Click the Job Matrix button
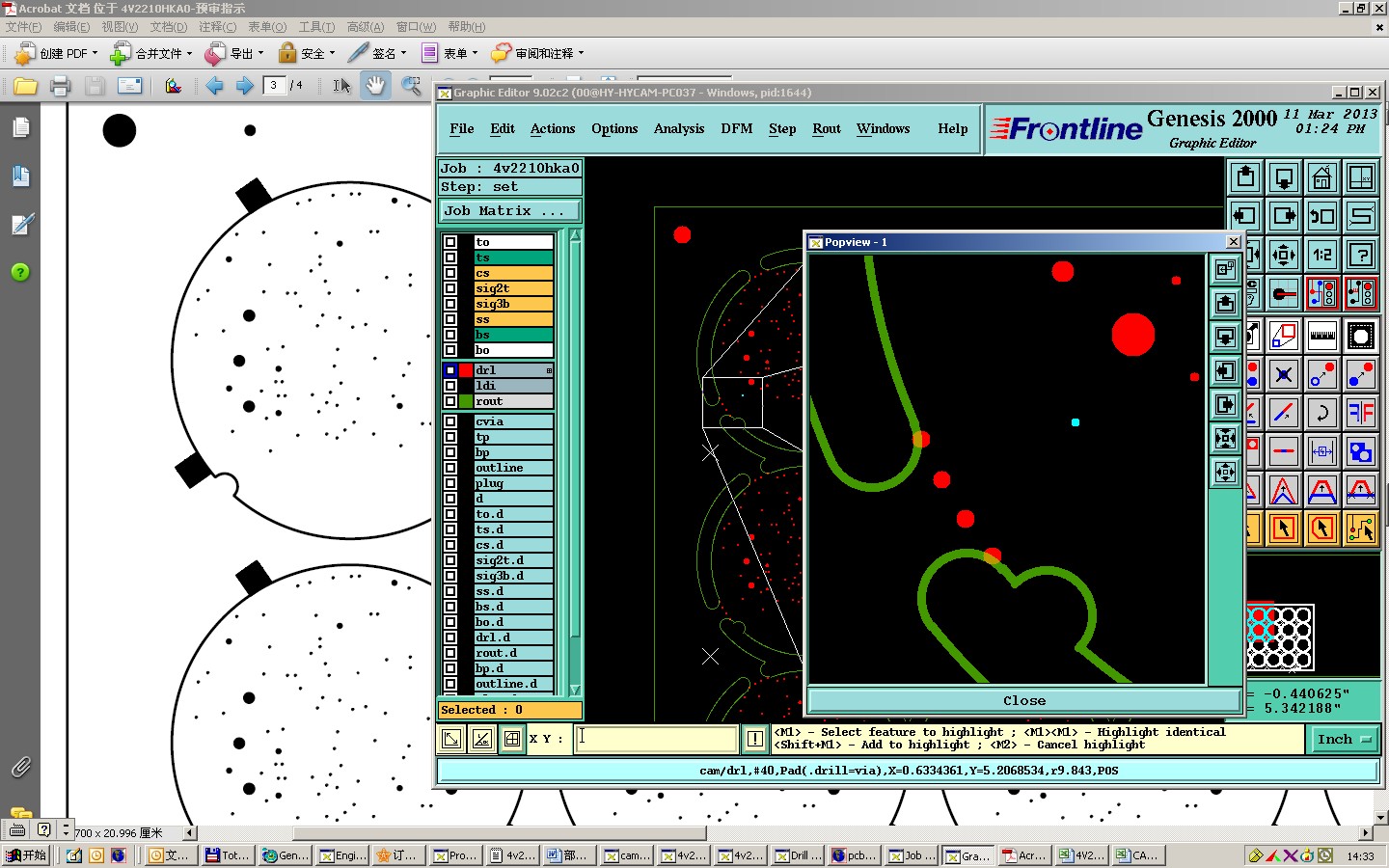Image resolution: width=1389 pixels, height=868 pixels. click(x=510, y=210)
